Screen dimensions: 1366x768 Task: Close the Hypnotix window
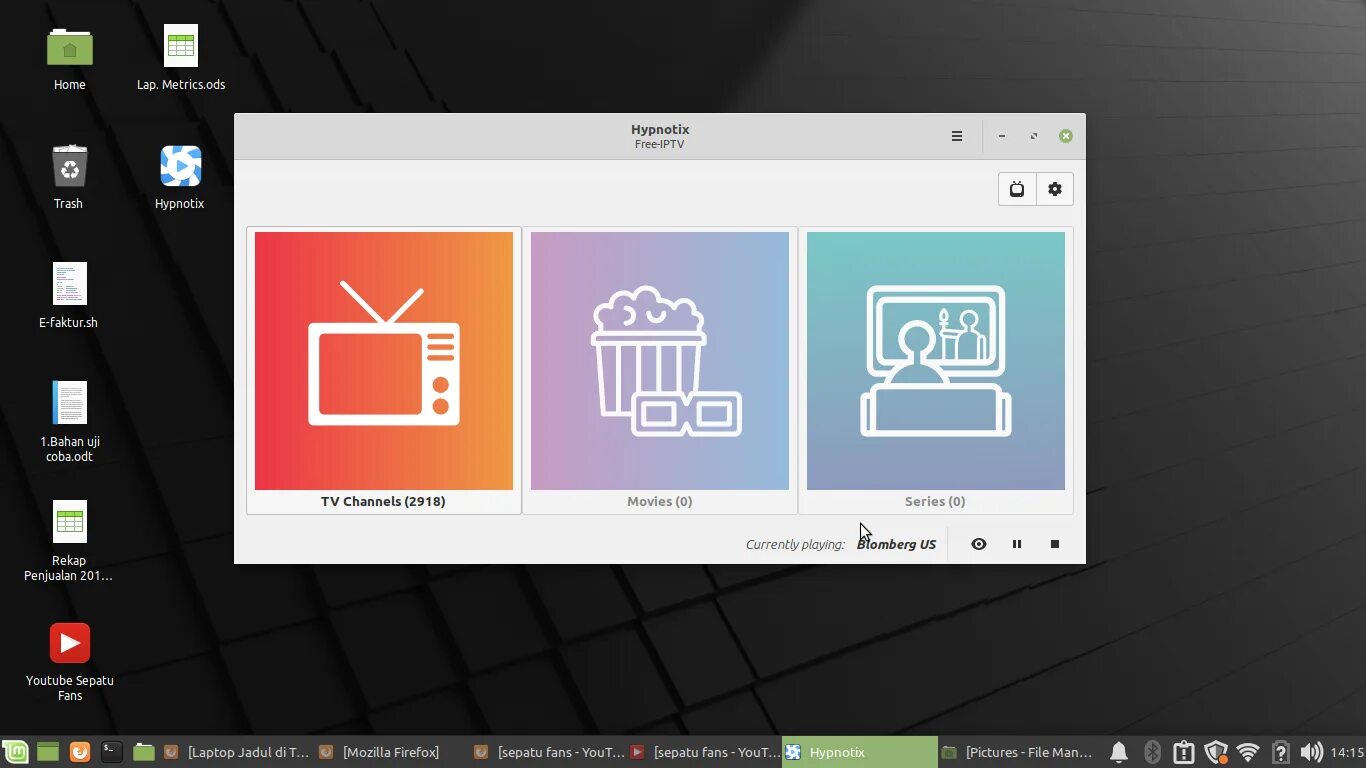pos(1066,136)
